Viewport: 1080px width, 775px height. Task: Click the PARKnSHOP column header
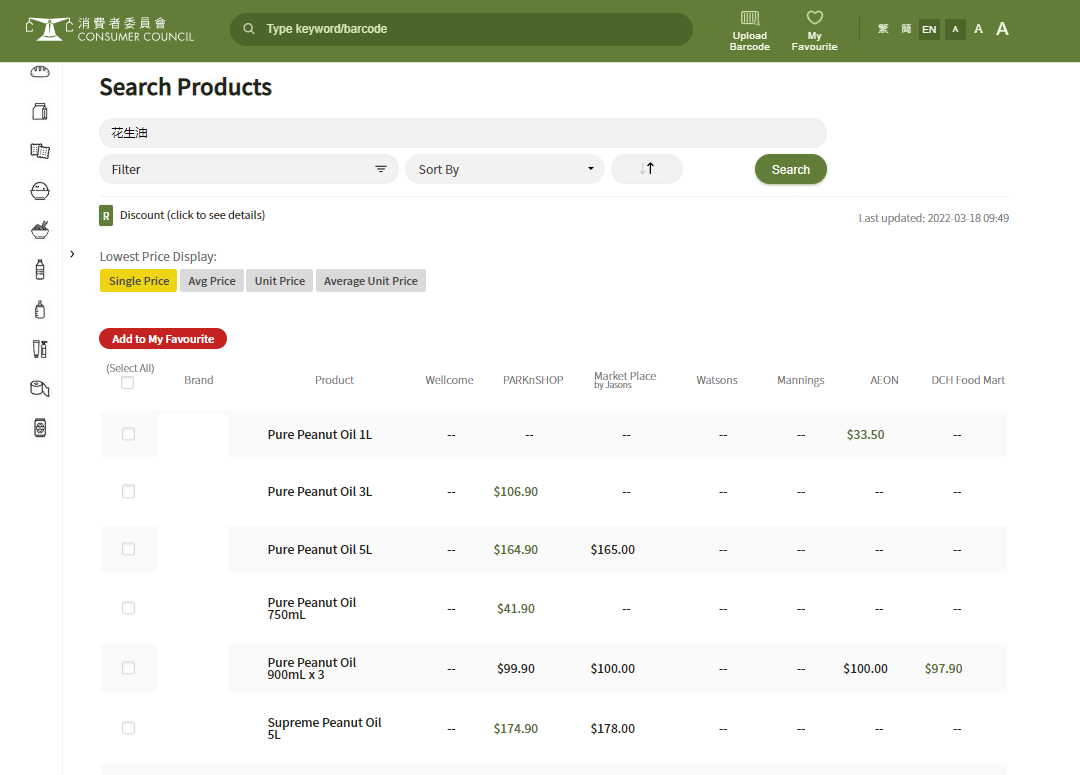tap(533, 380)
